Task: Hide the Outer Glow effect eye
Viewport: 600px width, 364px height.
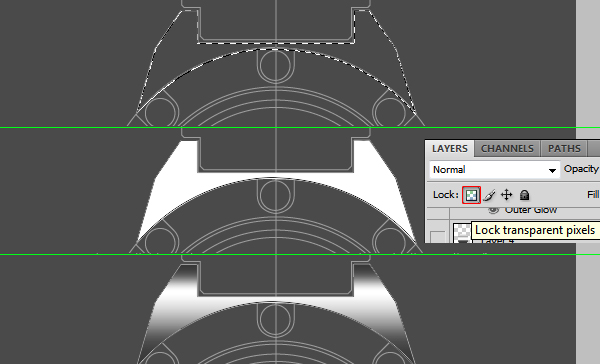Action: (494, 210)
